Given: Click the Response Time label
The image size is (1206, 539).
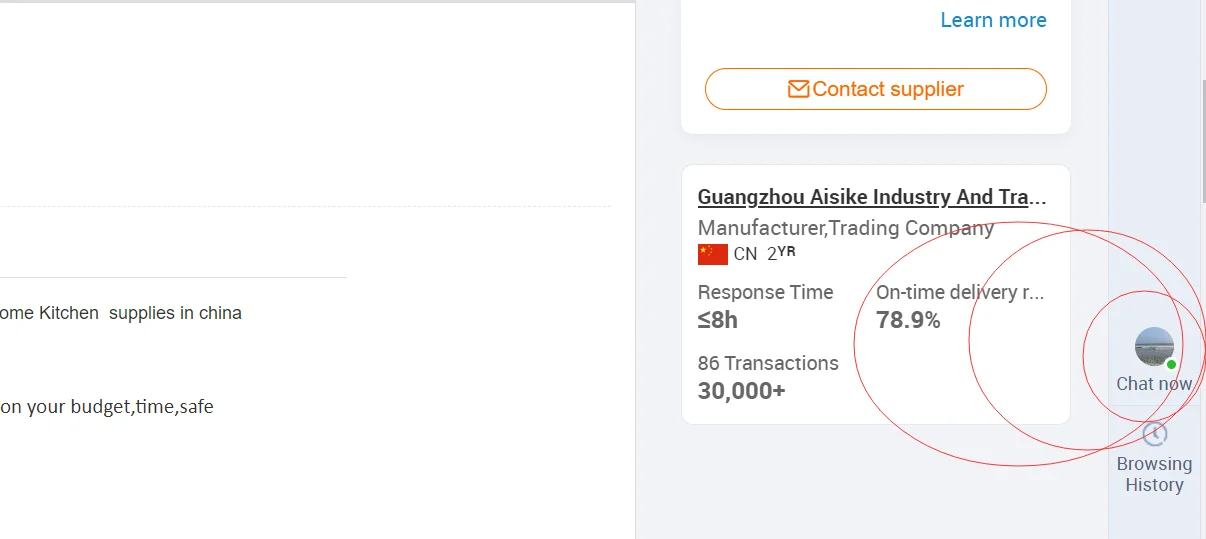Looking at the screenshot, I should [x=765, y=292].
